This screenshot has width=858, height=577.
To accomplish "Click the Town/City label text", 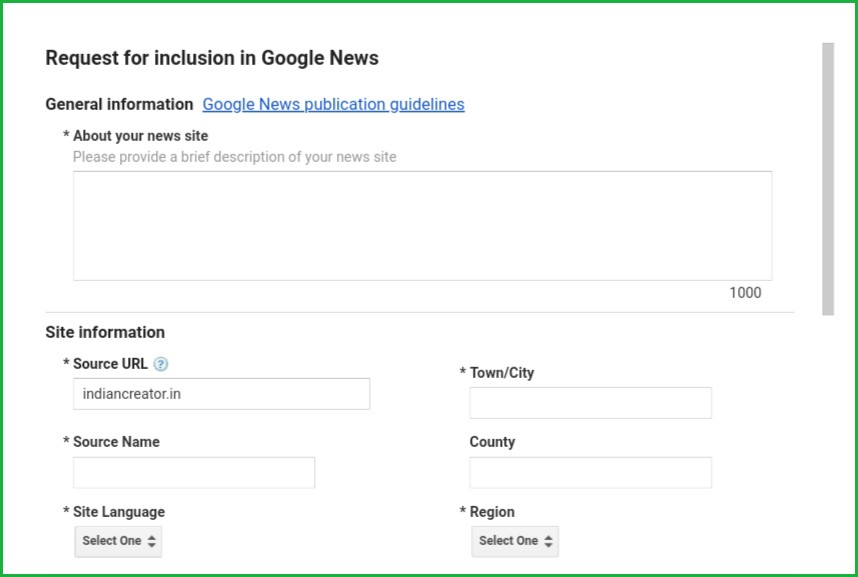I will 502,373.
